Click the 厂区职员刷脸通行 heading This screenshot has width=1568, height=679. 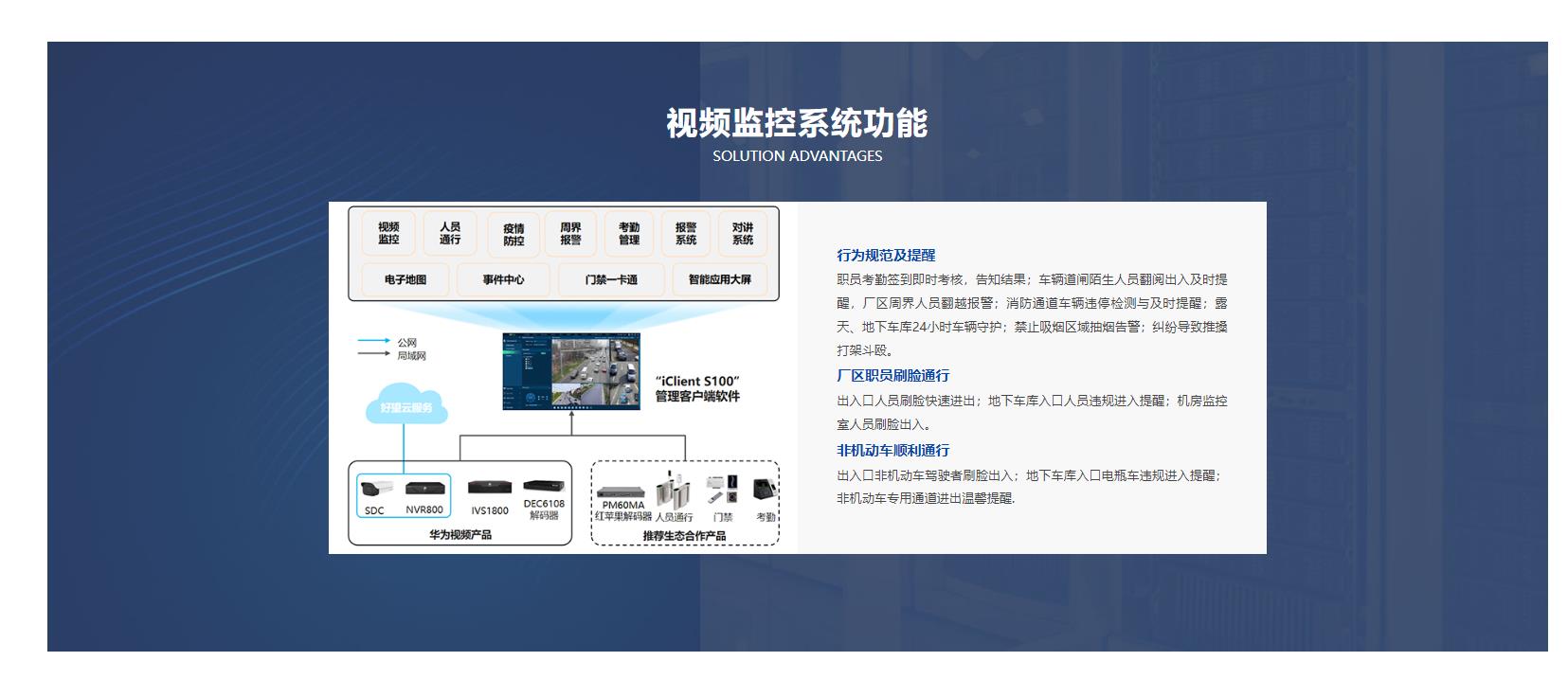(x=892, y=375)
